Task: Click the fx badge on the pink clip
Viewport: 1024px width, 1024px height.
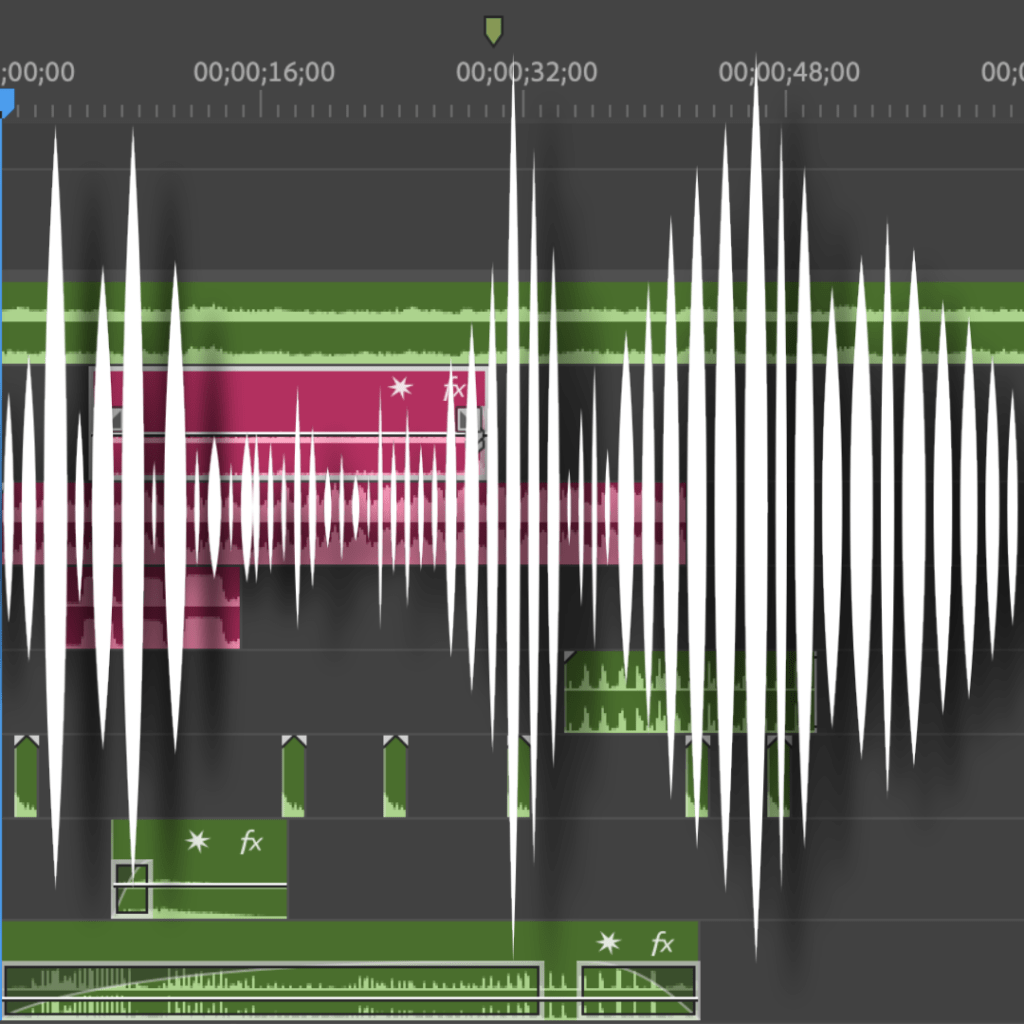Action: click(454, 388)
